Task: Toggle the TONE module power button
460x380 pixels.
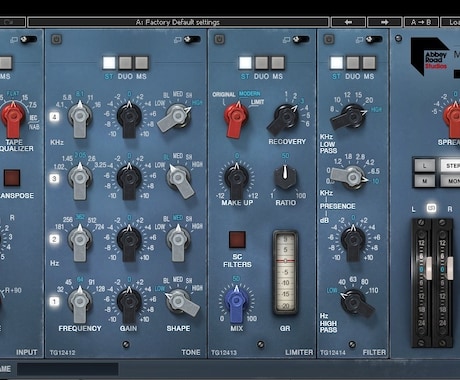Action: [56, 39]
